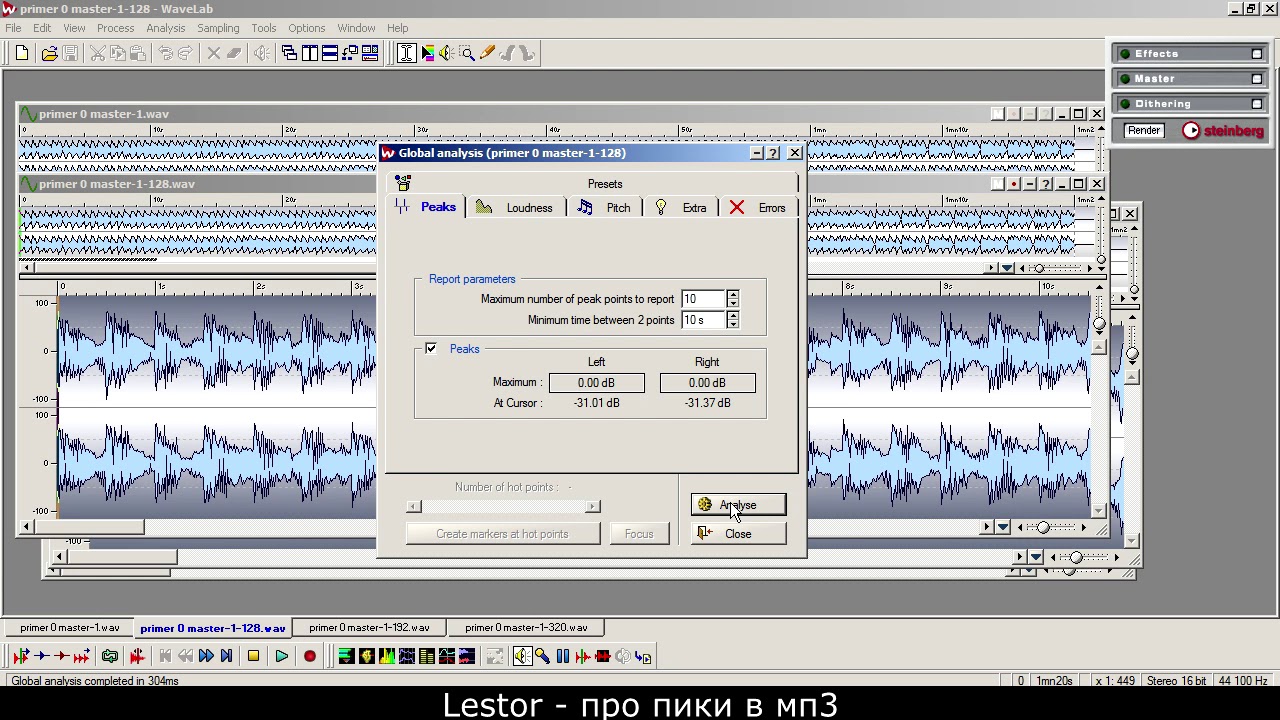Open the Analysis menu
The image size is (1280, 720).
165,28
